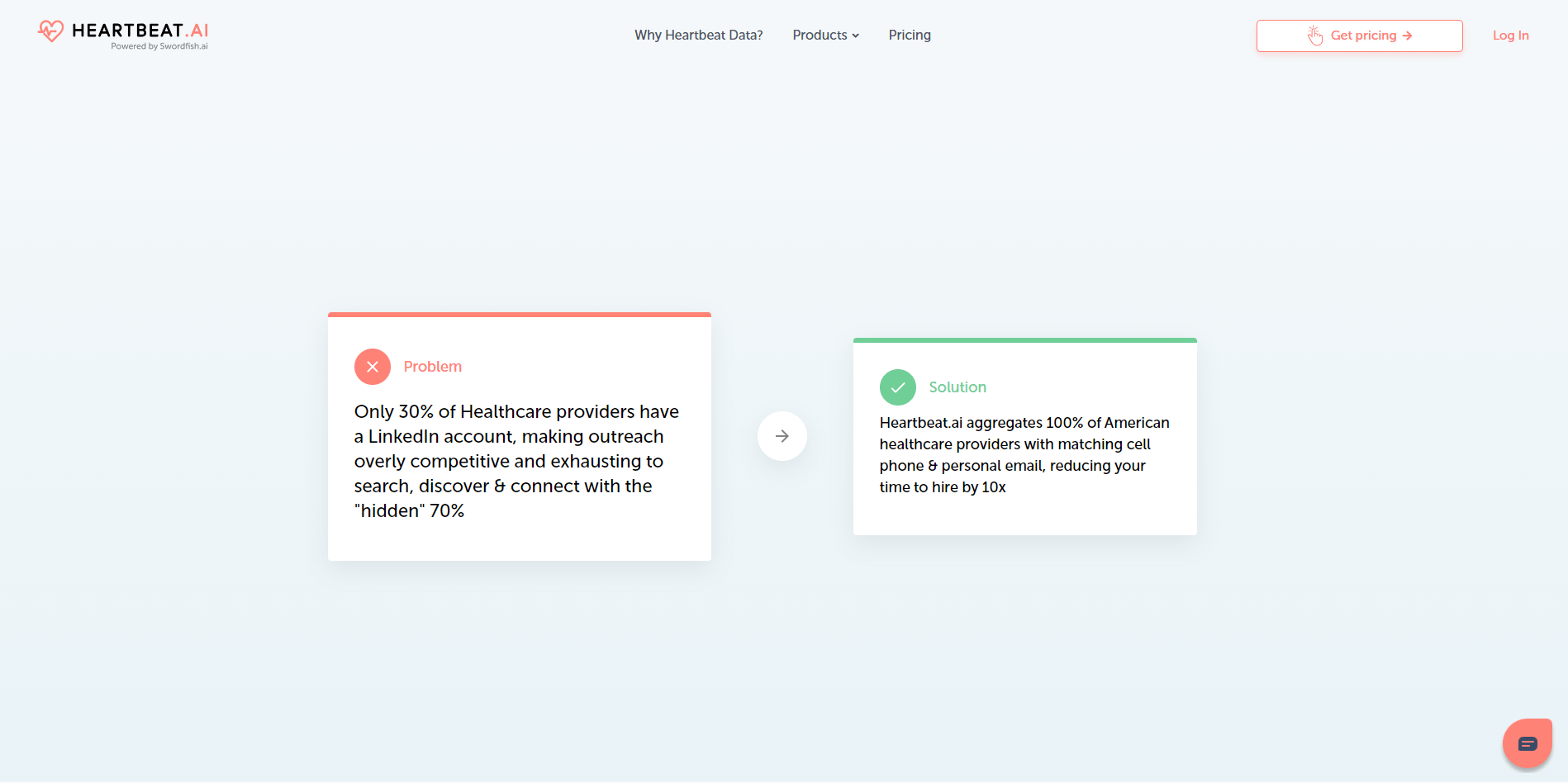The height and width of the screenshot is (783, 1568).
Task: Click the Powered by Swordfish.ai text
Action: click(x=159, y=47)
